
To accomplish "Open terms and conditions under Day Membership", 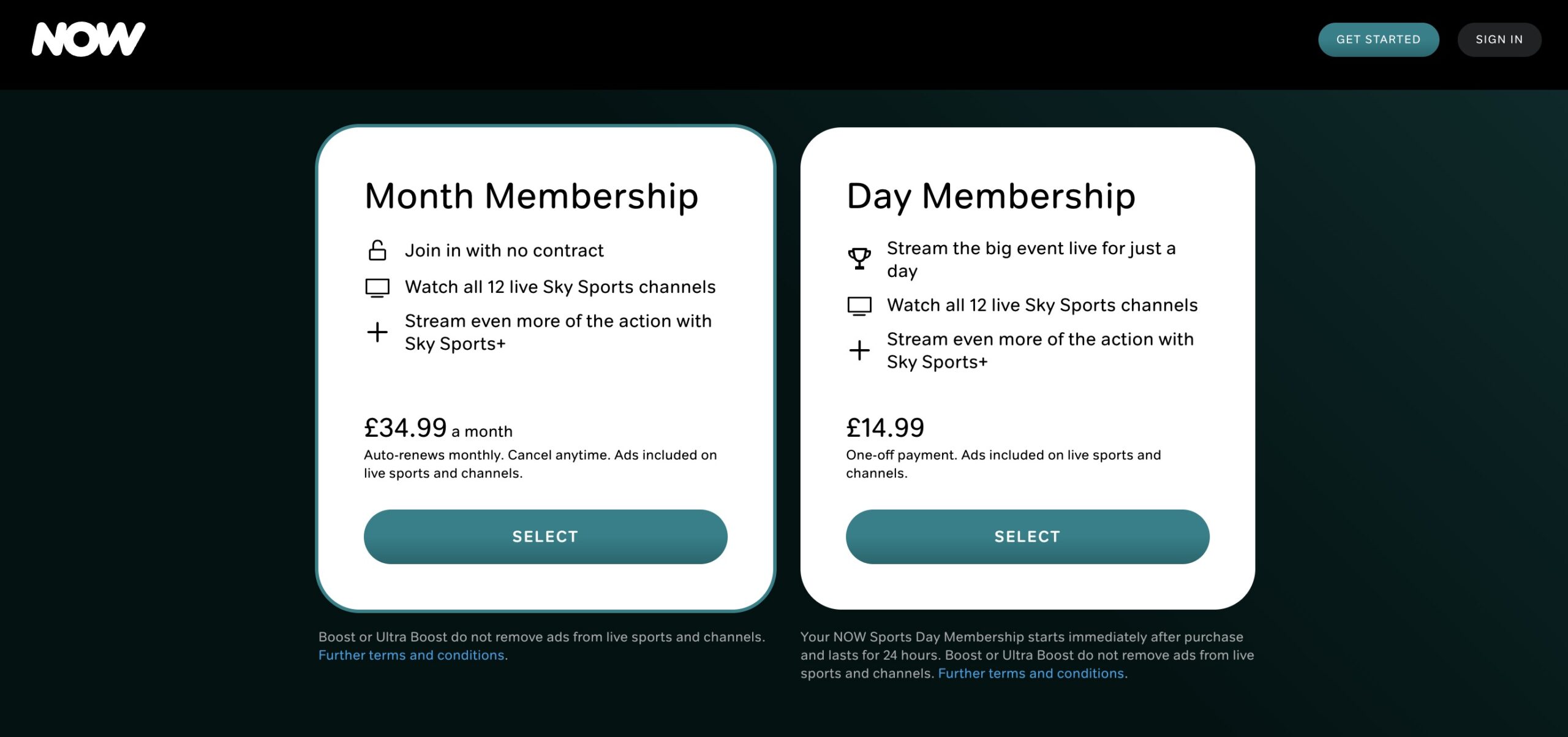I will click(1032, 673).
